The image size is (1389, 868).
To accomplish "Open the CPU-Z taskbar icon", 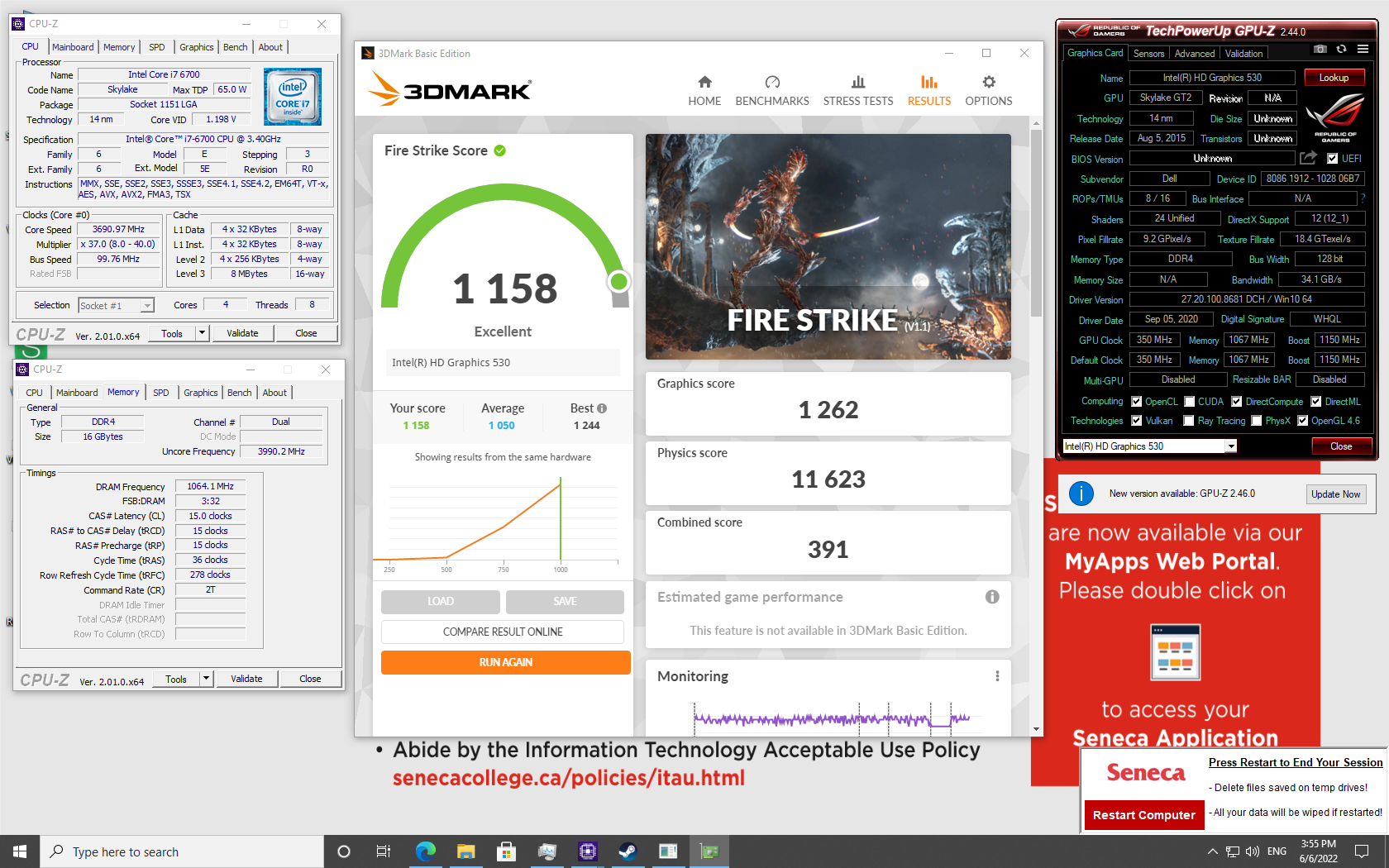I will pyautogui.click(x=587, y=851).
